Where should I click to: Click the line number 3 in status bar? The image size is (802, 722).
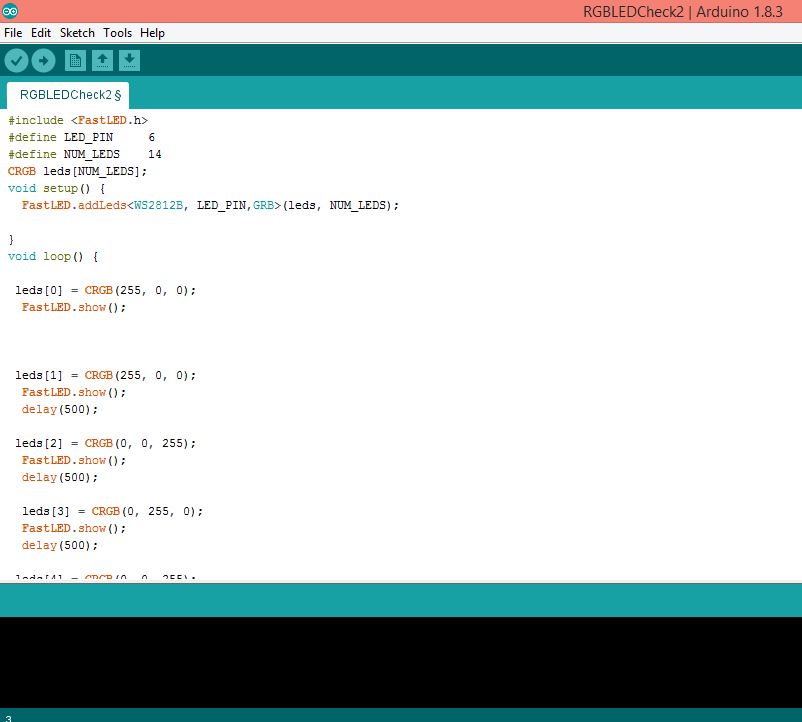point(8,718)
